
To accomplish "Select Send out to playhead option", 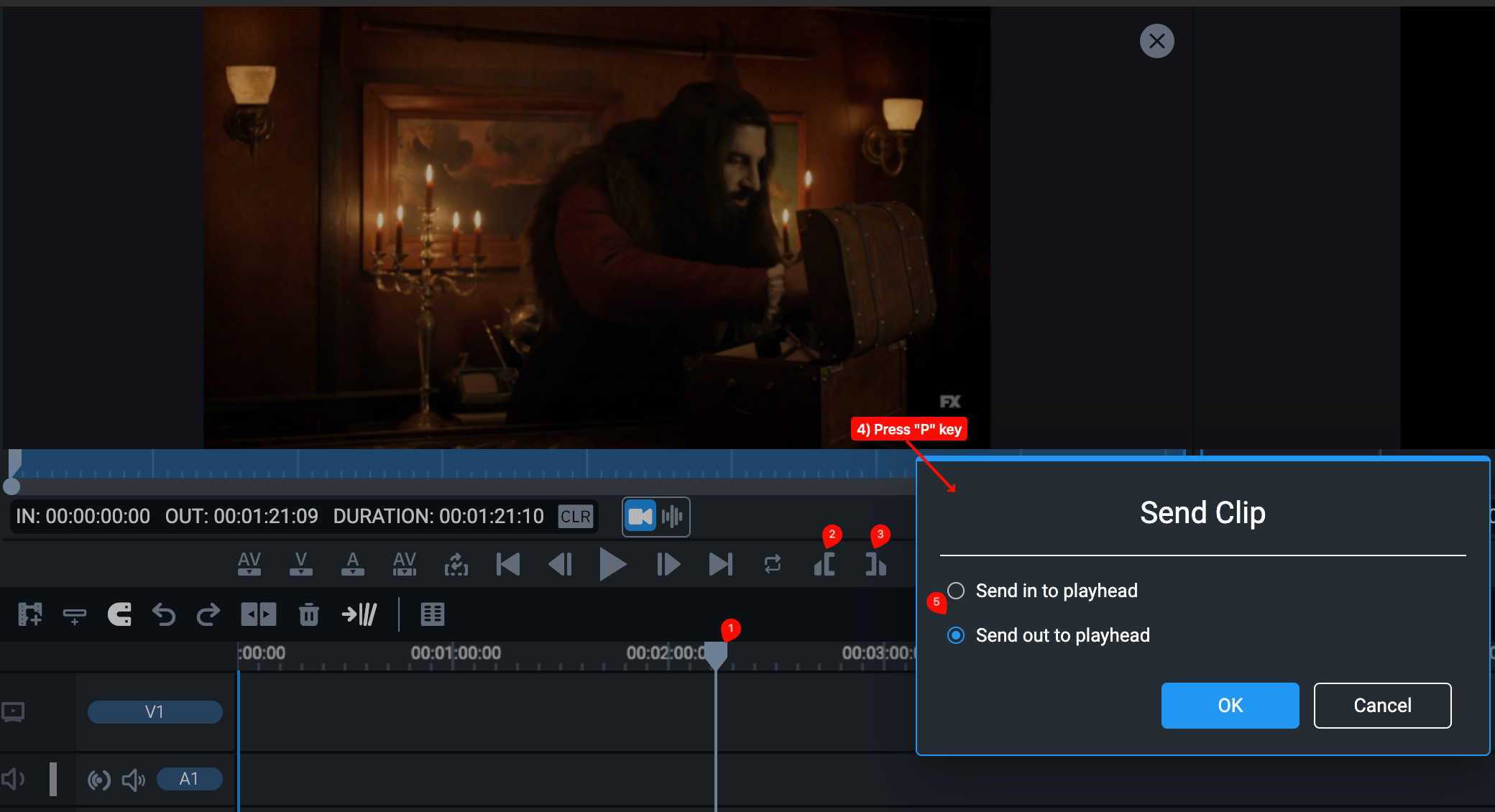I will (1049, 635).
